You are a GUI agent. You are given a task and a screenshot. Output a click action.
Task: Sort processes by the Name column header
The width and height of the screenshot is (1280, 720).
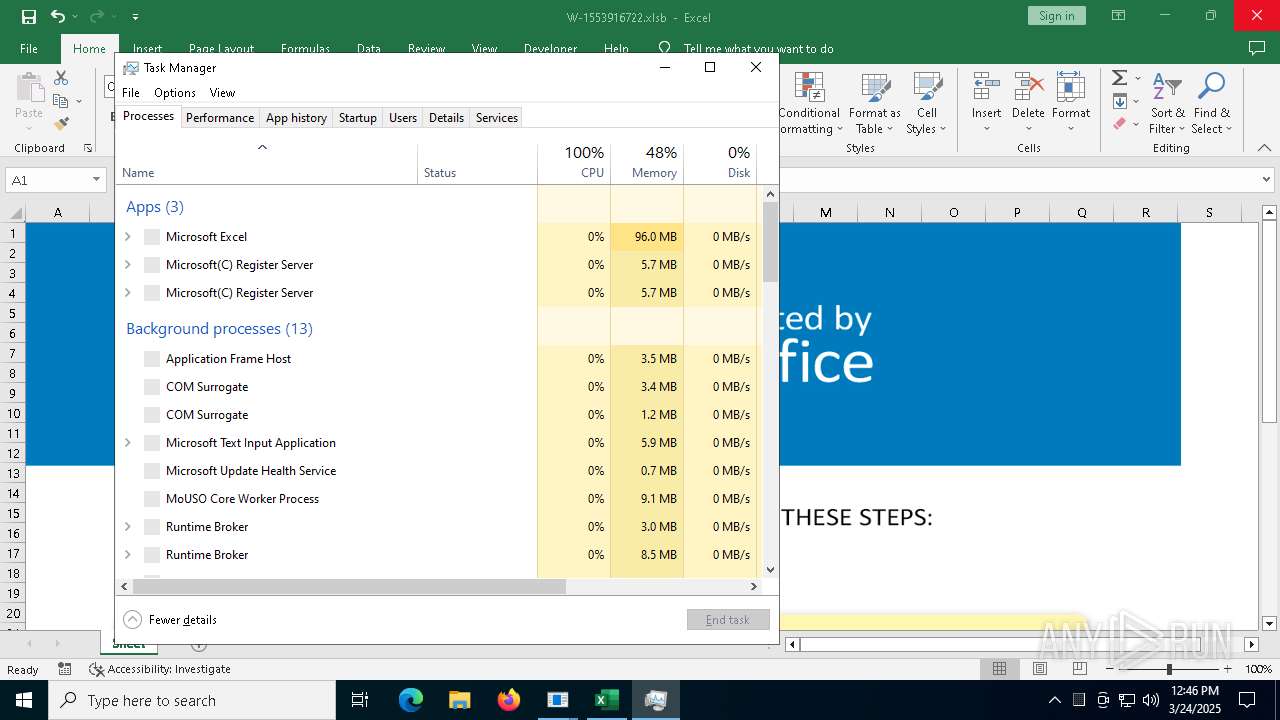267,164
